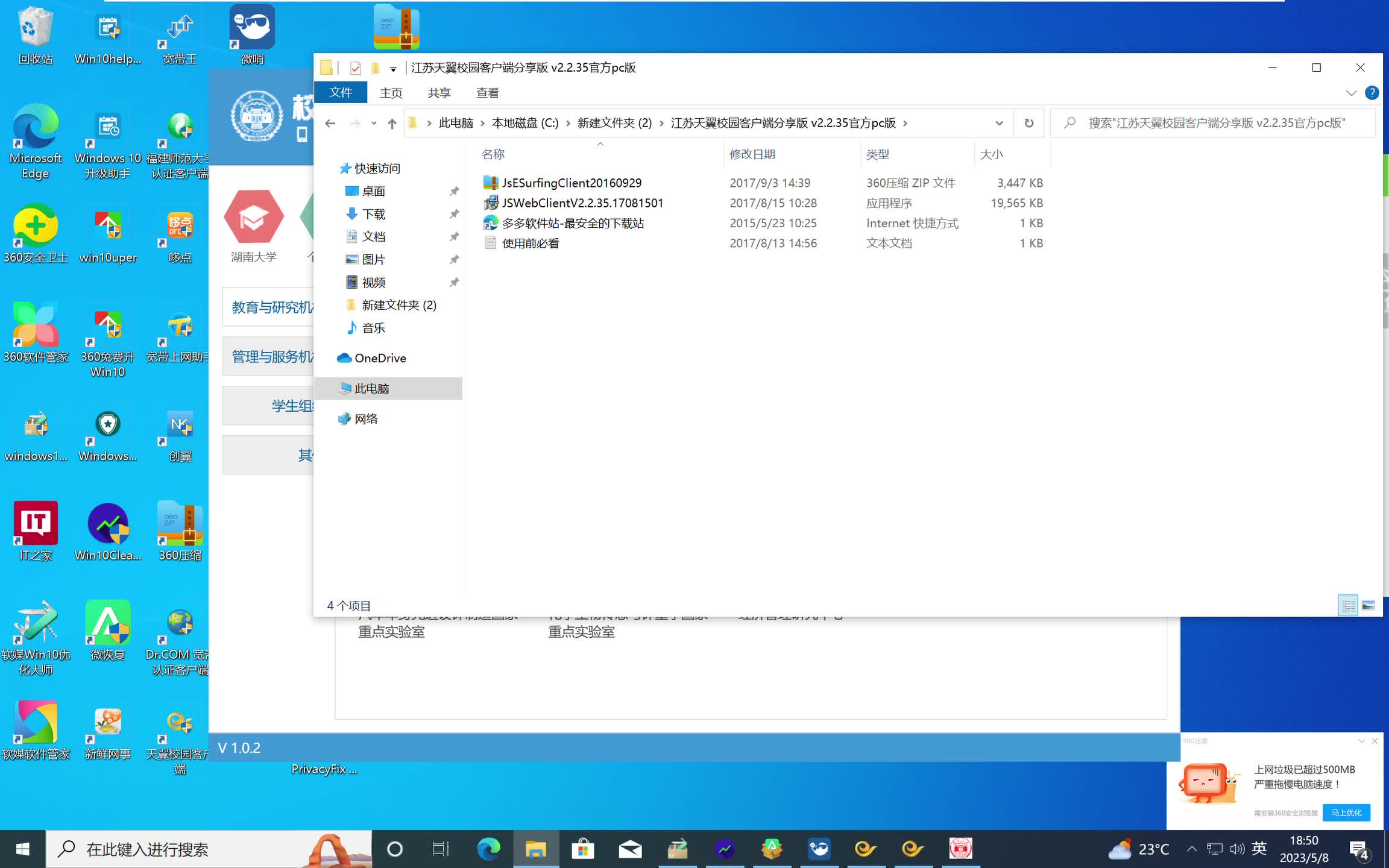Expand breadcrumb arrow after 新建文件夹 (2)

tap(661, 123)
